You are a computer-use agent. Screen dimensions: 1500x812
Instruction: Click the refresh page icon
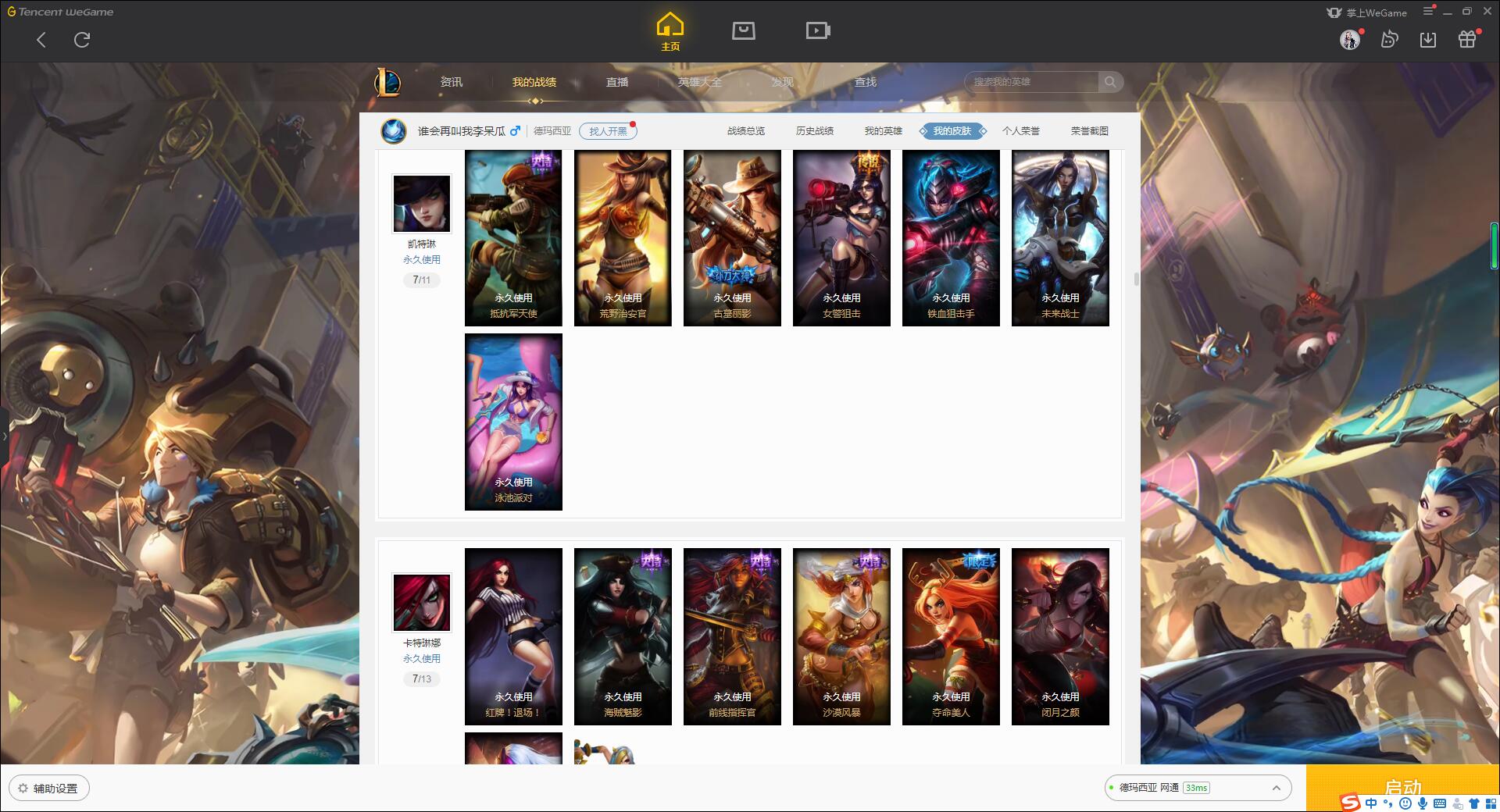pos(82,40)
